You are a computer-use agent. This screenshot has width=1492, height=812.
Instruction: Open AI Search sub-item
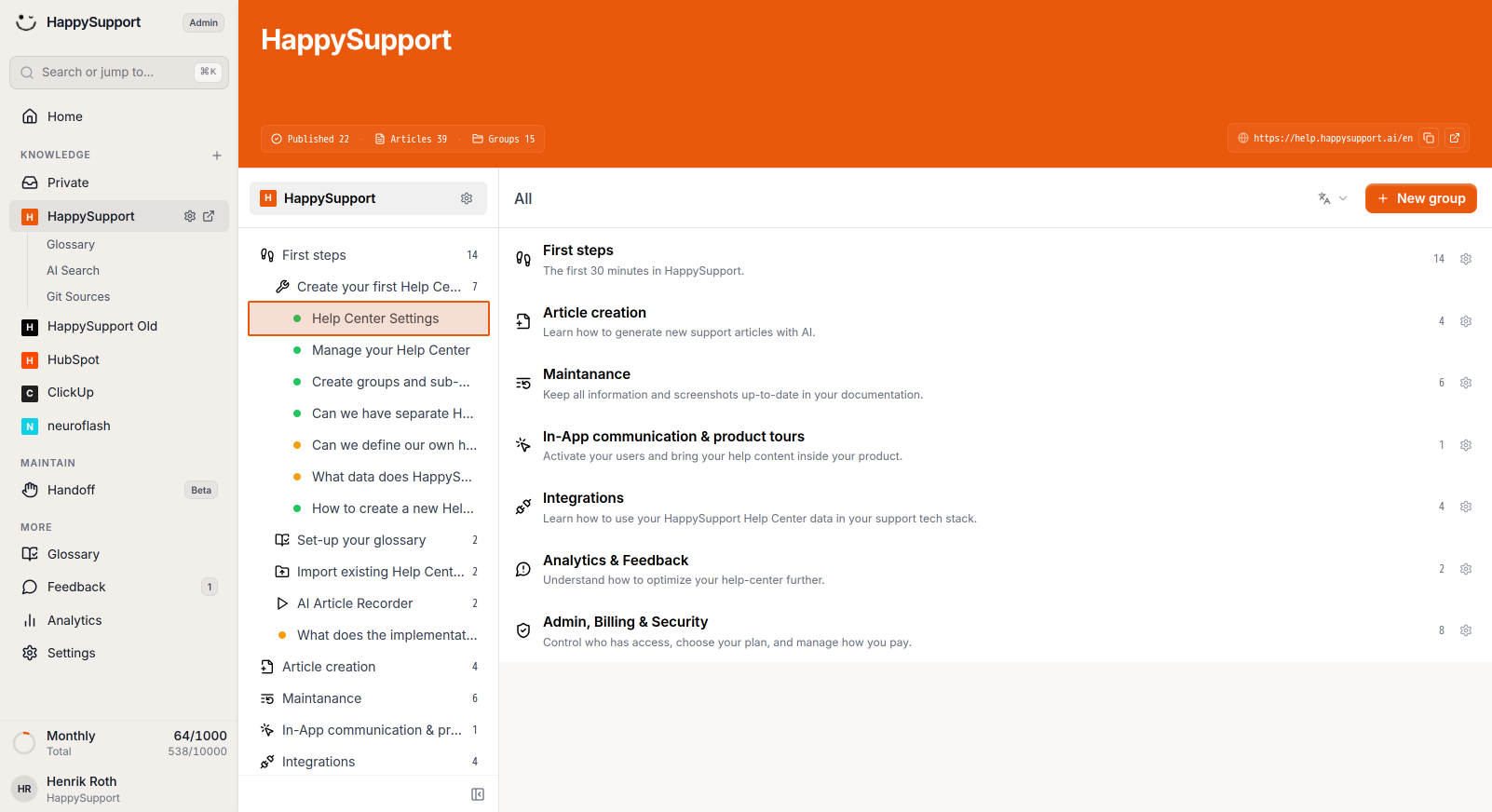click(73, 271)
